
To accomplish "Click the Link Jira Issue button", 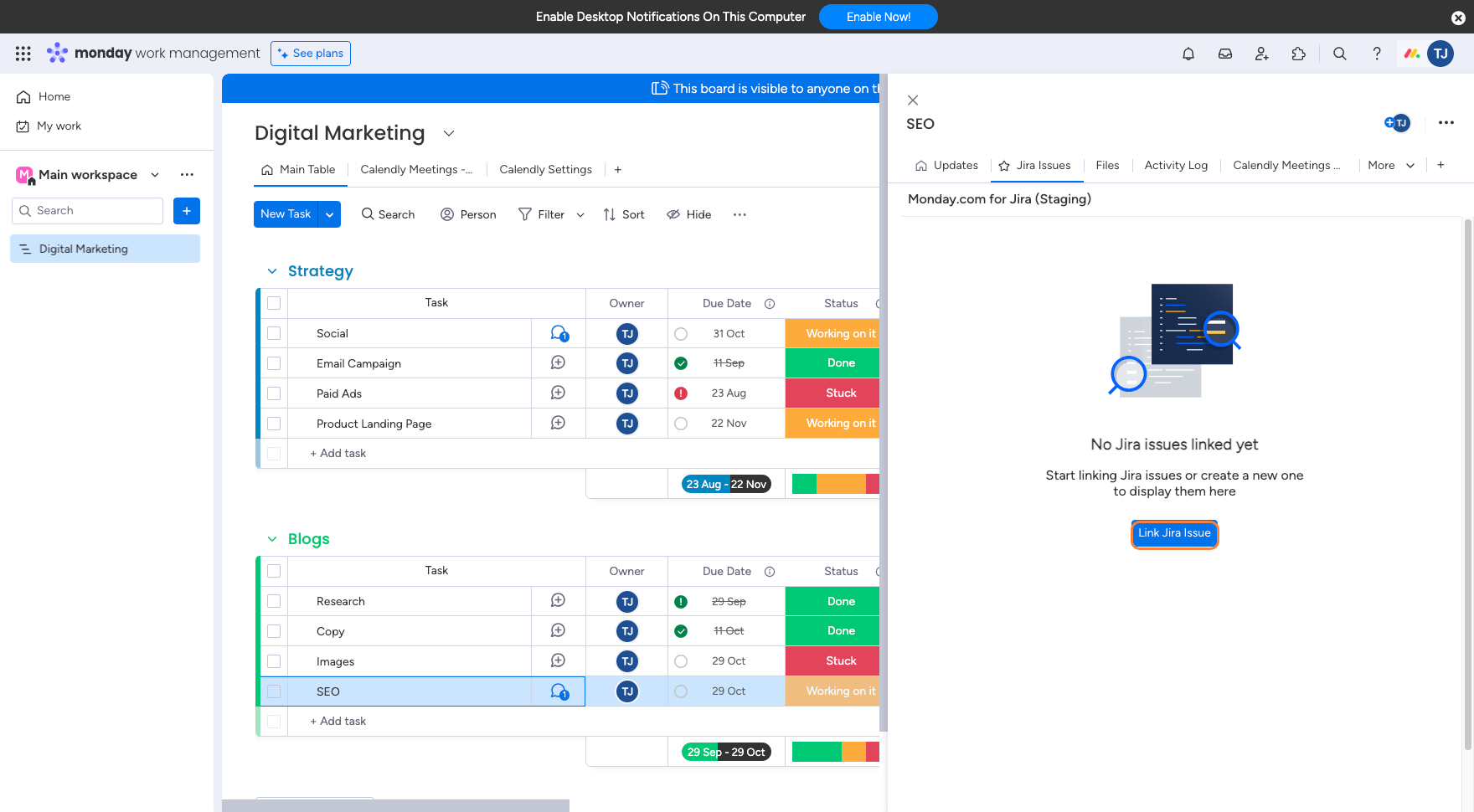I will 1173,533.
